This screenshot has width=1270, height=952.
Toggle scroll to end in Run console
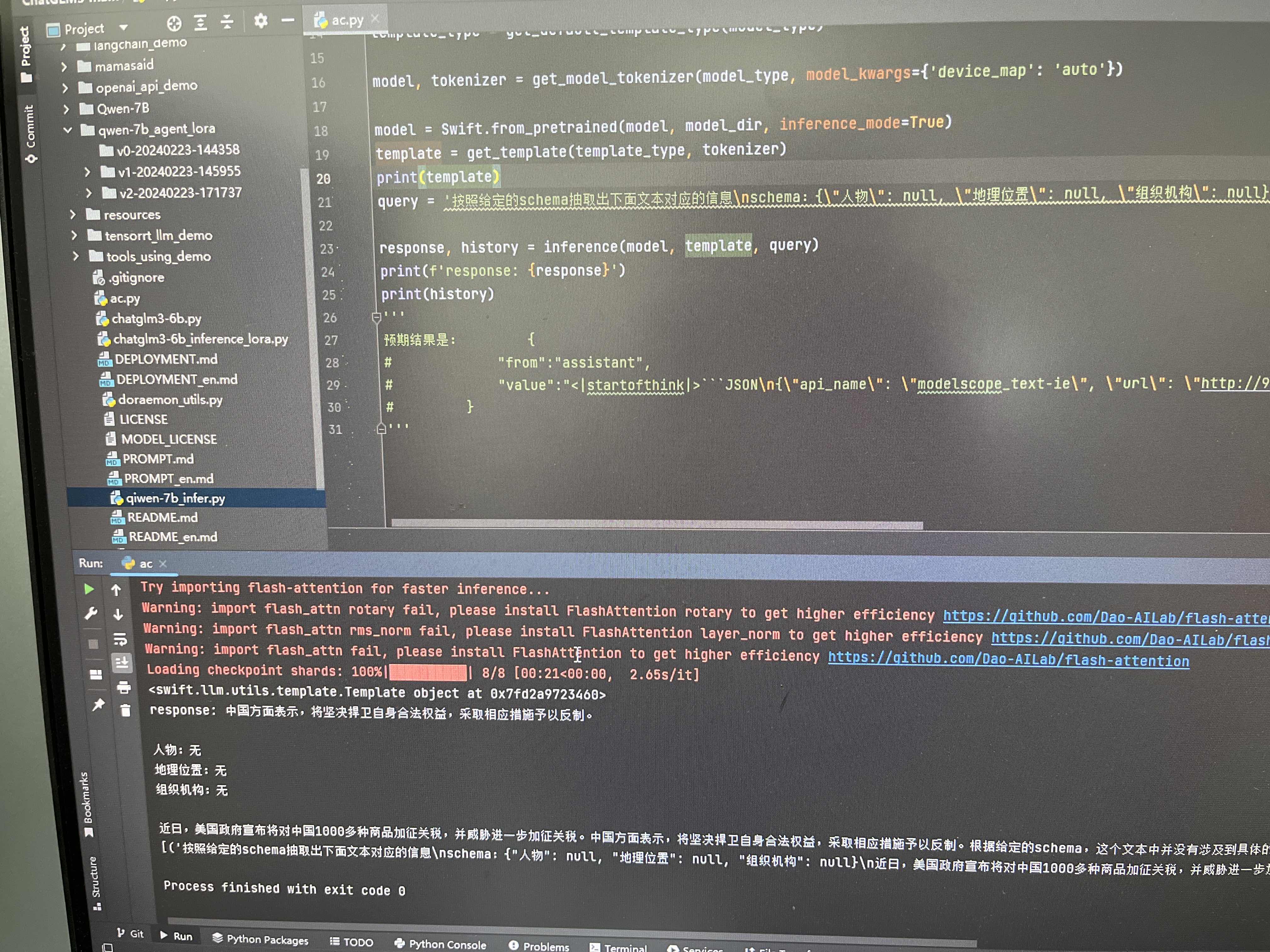[x=122, y=663]
